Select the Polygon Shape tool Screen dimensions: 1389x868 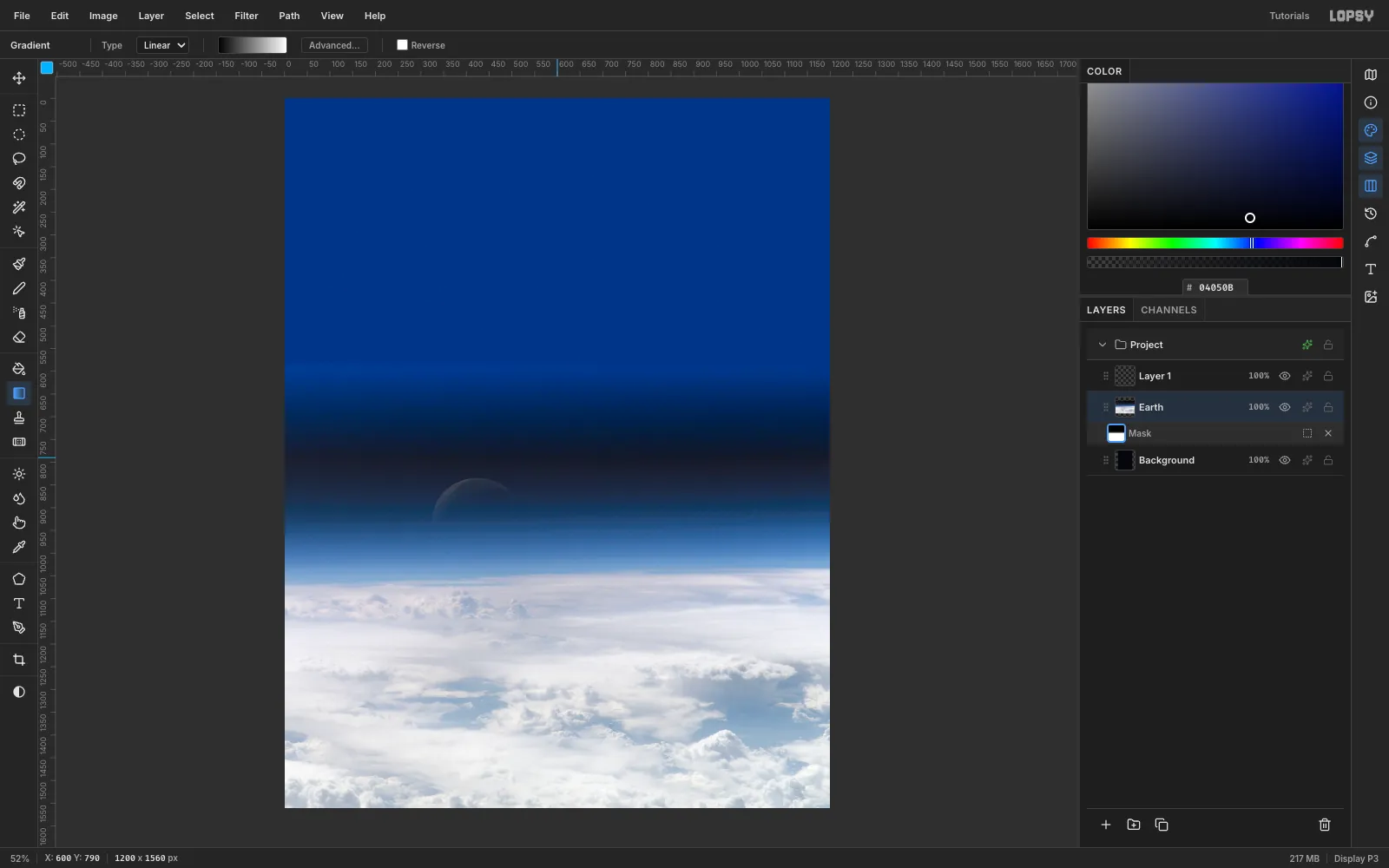pyautogui.click(x=19, y=579)
